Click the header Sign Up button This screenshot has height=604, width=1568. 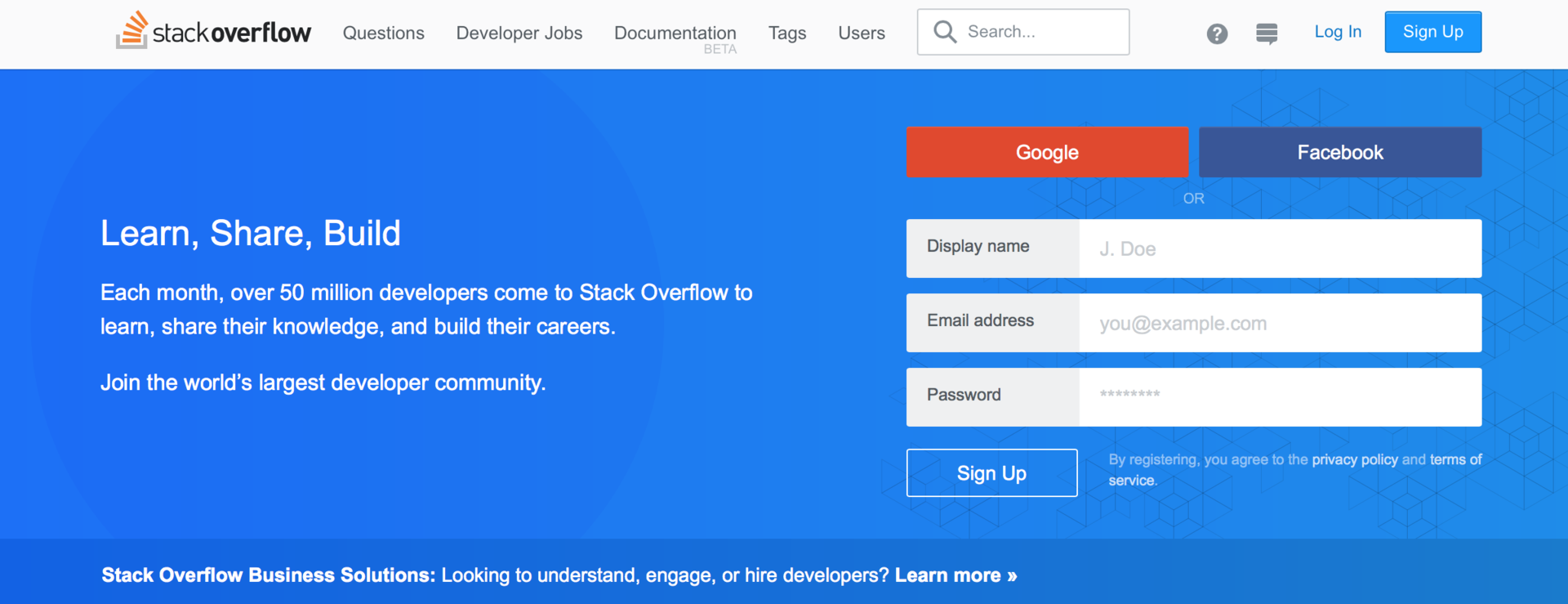(1433, 32)
